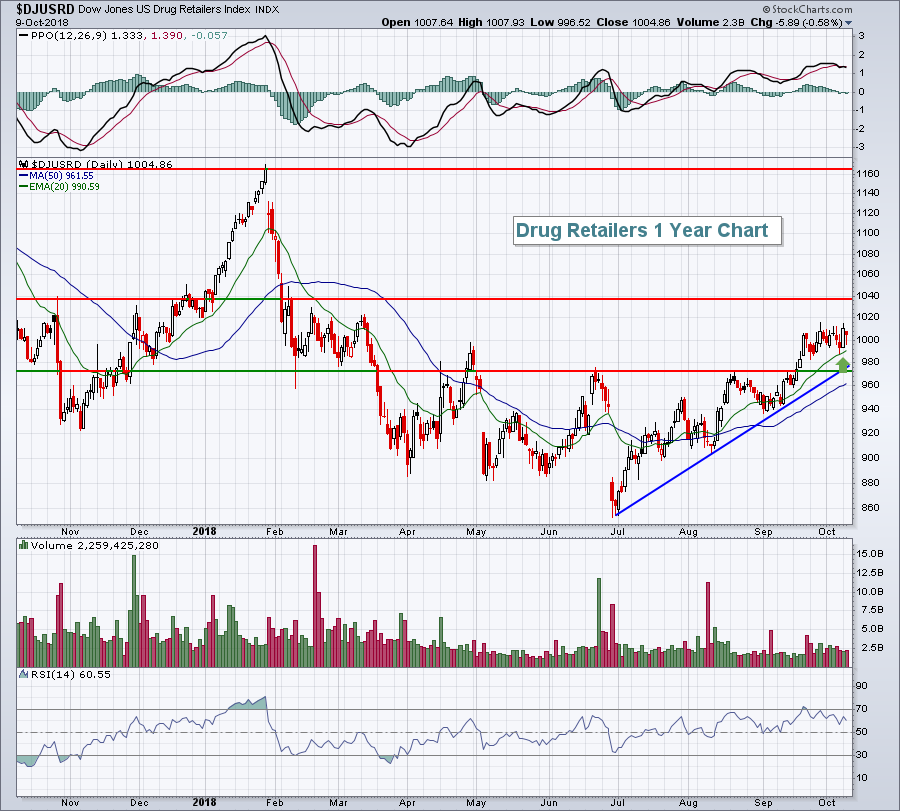Click the 1040 price axis label
The height and width of the screenshot is (811, 900).
tap(868, 296)
